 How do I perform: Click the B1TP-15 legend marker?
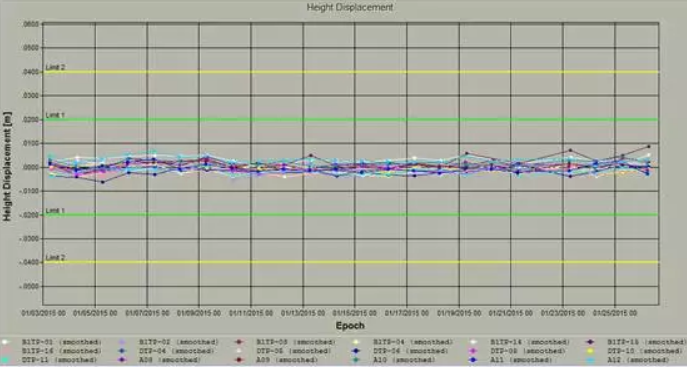pyautogui.click(x=590, y=342)
